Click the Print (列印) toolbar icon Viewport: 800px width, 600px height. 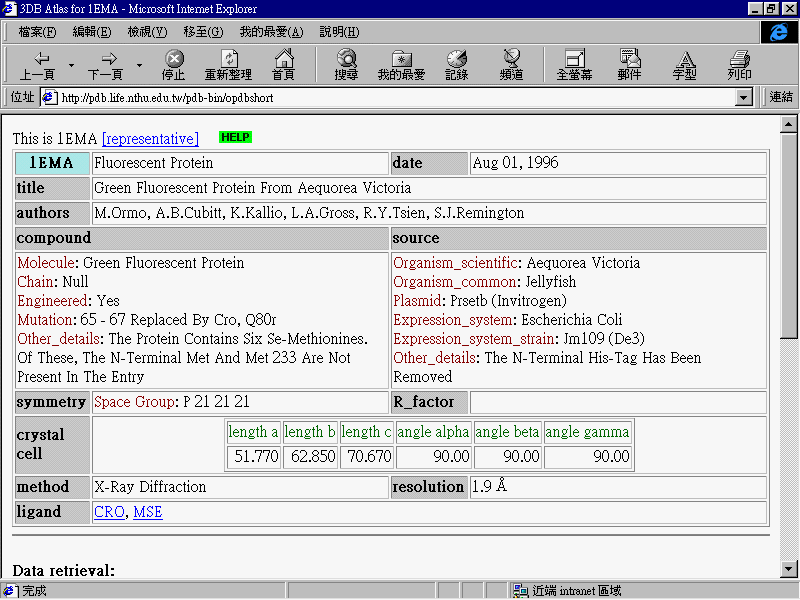[739, 65]
